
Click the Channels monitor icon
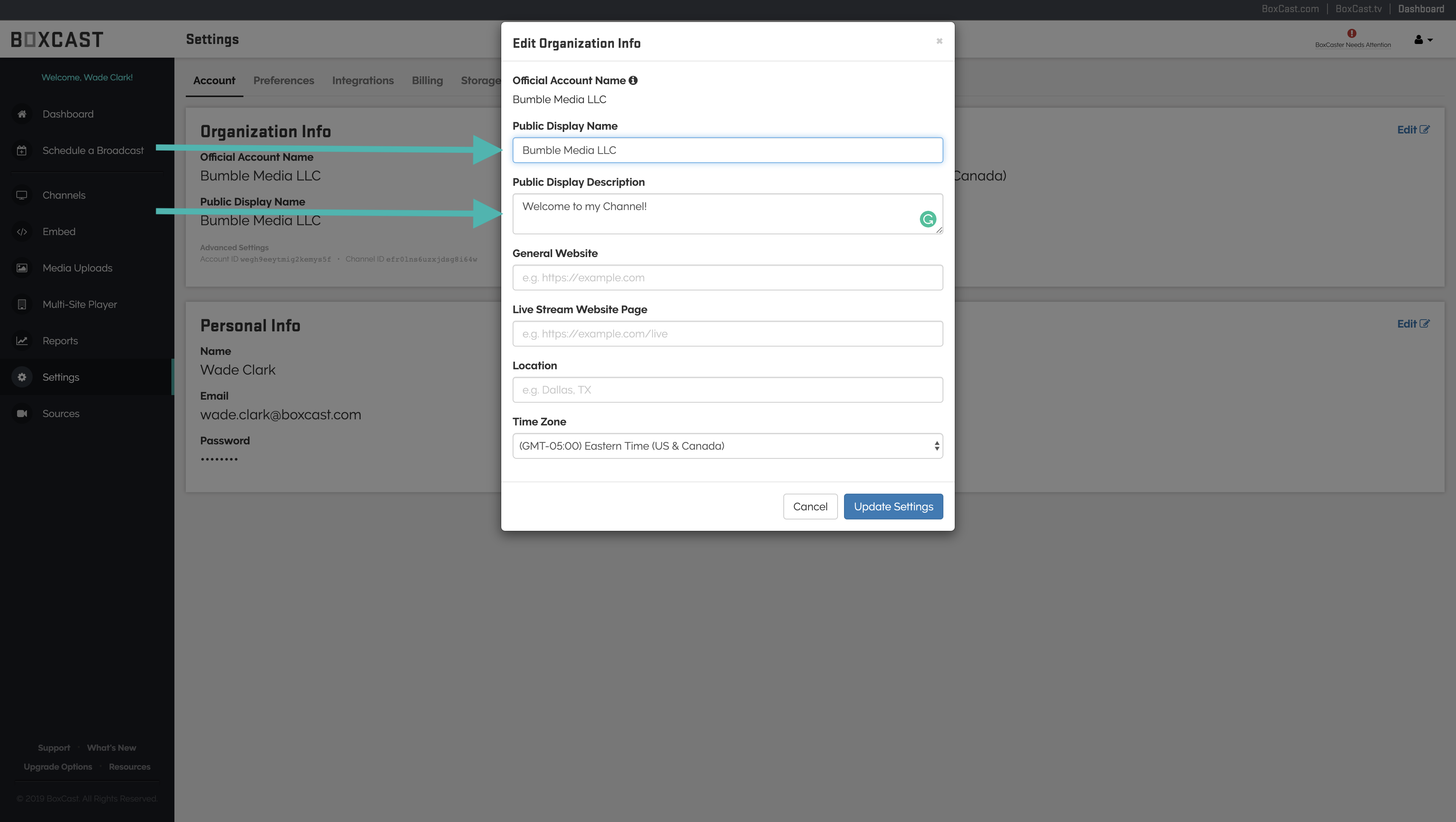point(22,195)
